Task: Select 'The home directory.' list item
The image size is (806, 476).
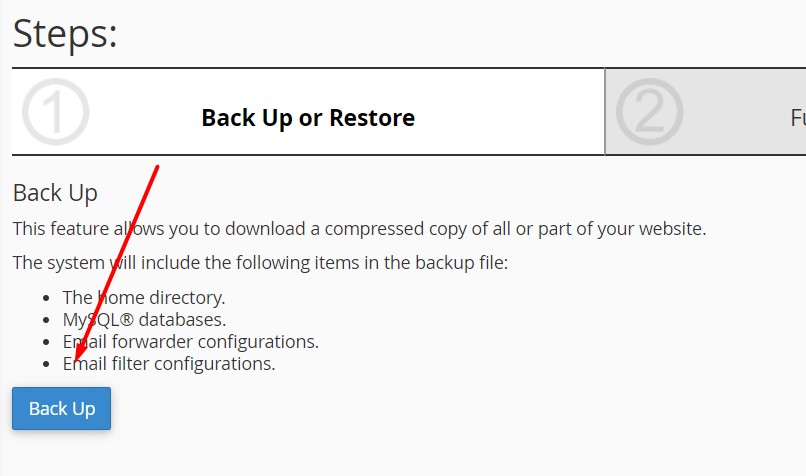Action: tap(144, 297)
